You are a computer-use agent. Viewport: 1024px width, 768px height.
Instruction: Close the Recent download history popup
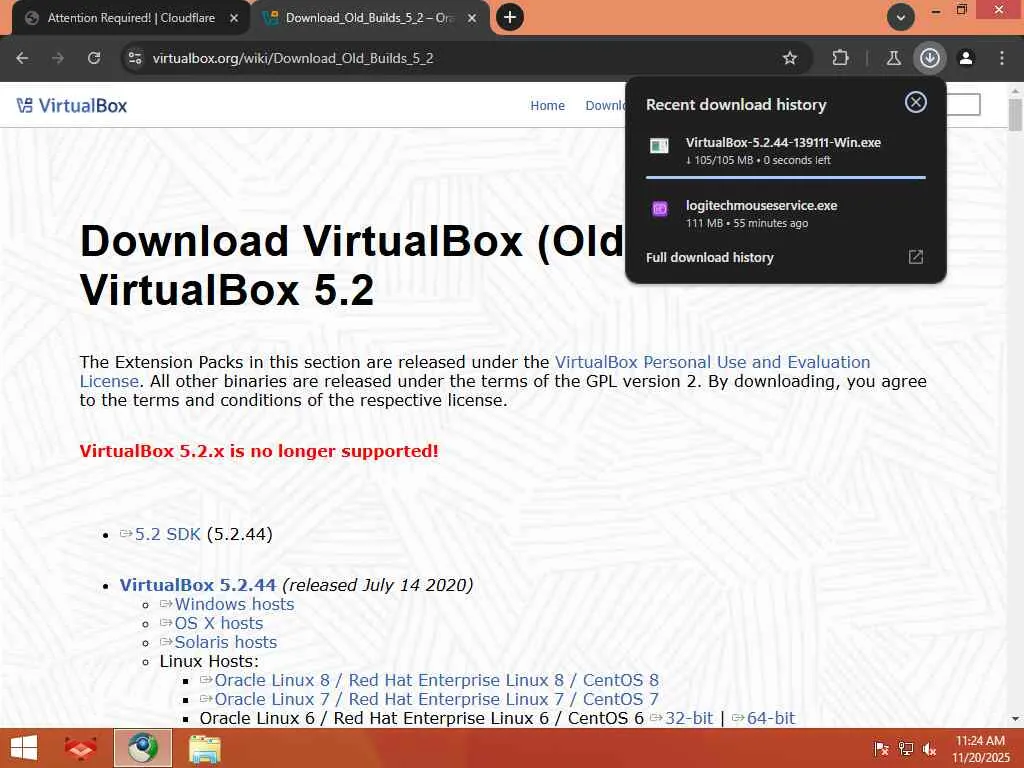[916, 102]
